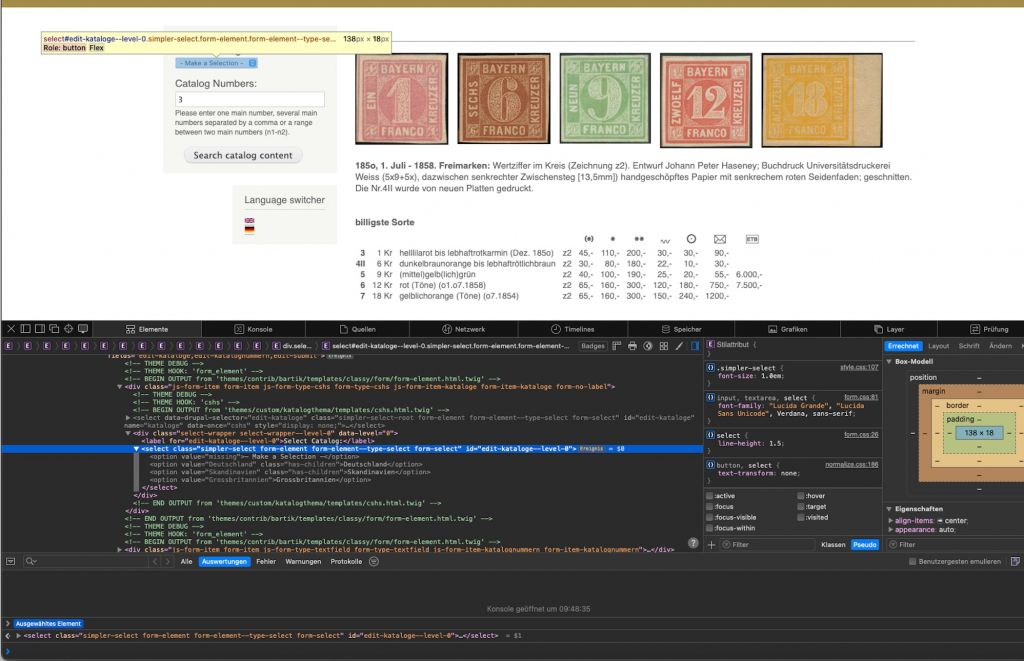Click the print styles printer icon

tap(632, 346)
